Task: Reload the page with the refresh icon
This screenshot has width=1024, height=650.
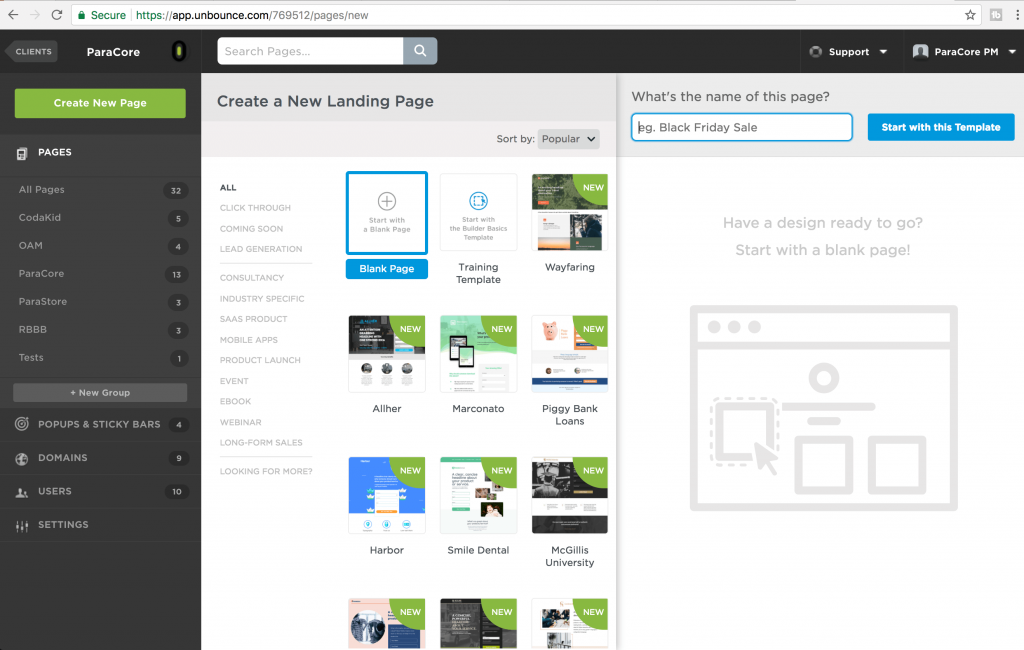Action: [x=57, y=14]
